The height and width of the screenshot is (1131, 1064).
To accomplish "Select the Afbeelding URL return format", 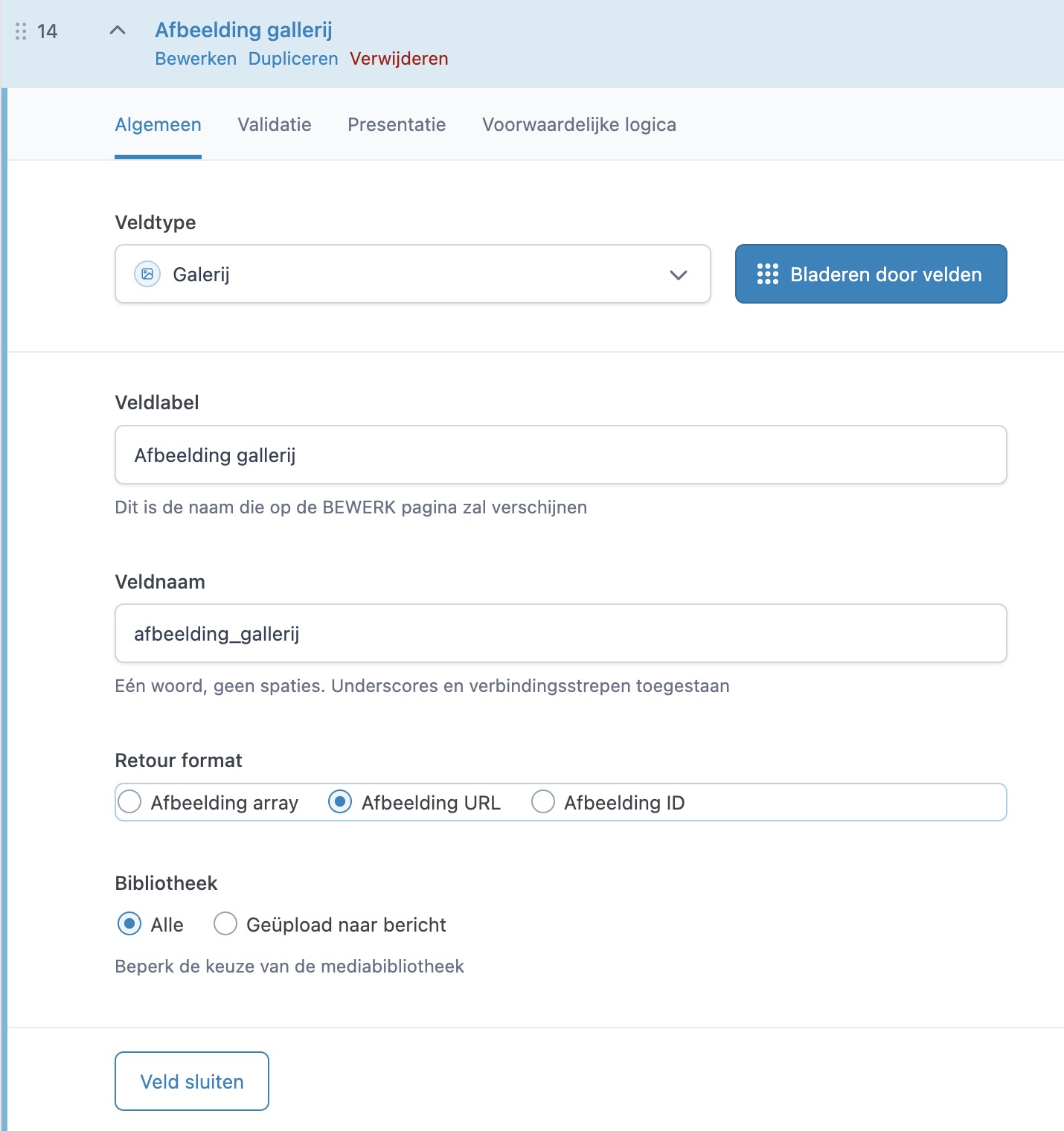I will point(340,802).
